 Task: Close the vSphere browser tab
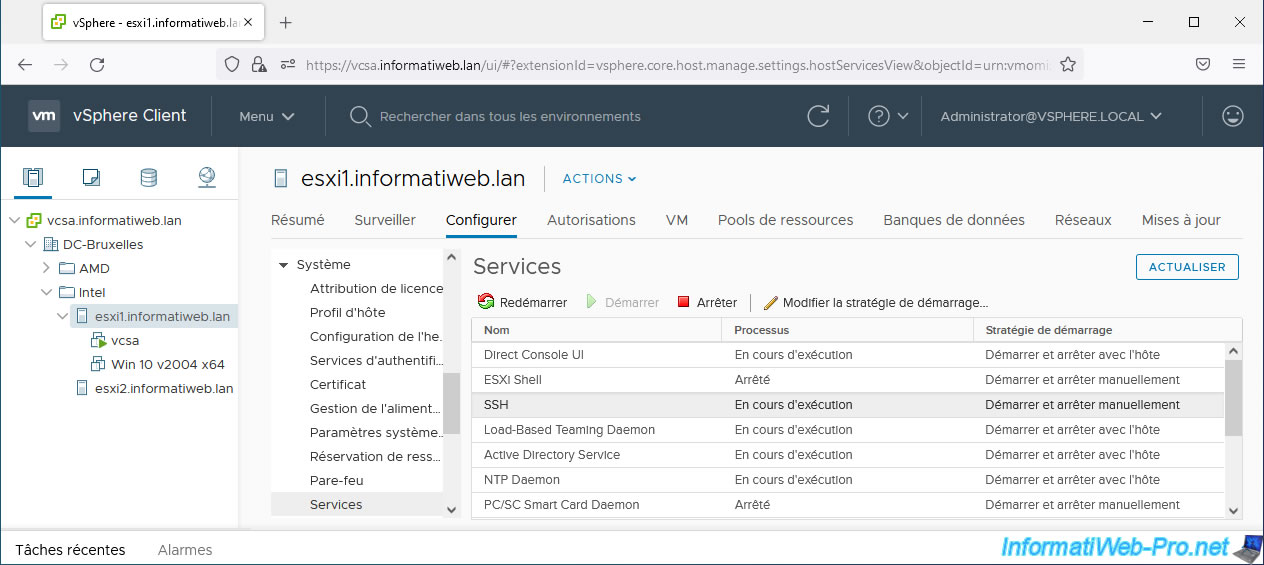[248, 22]
